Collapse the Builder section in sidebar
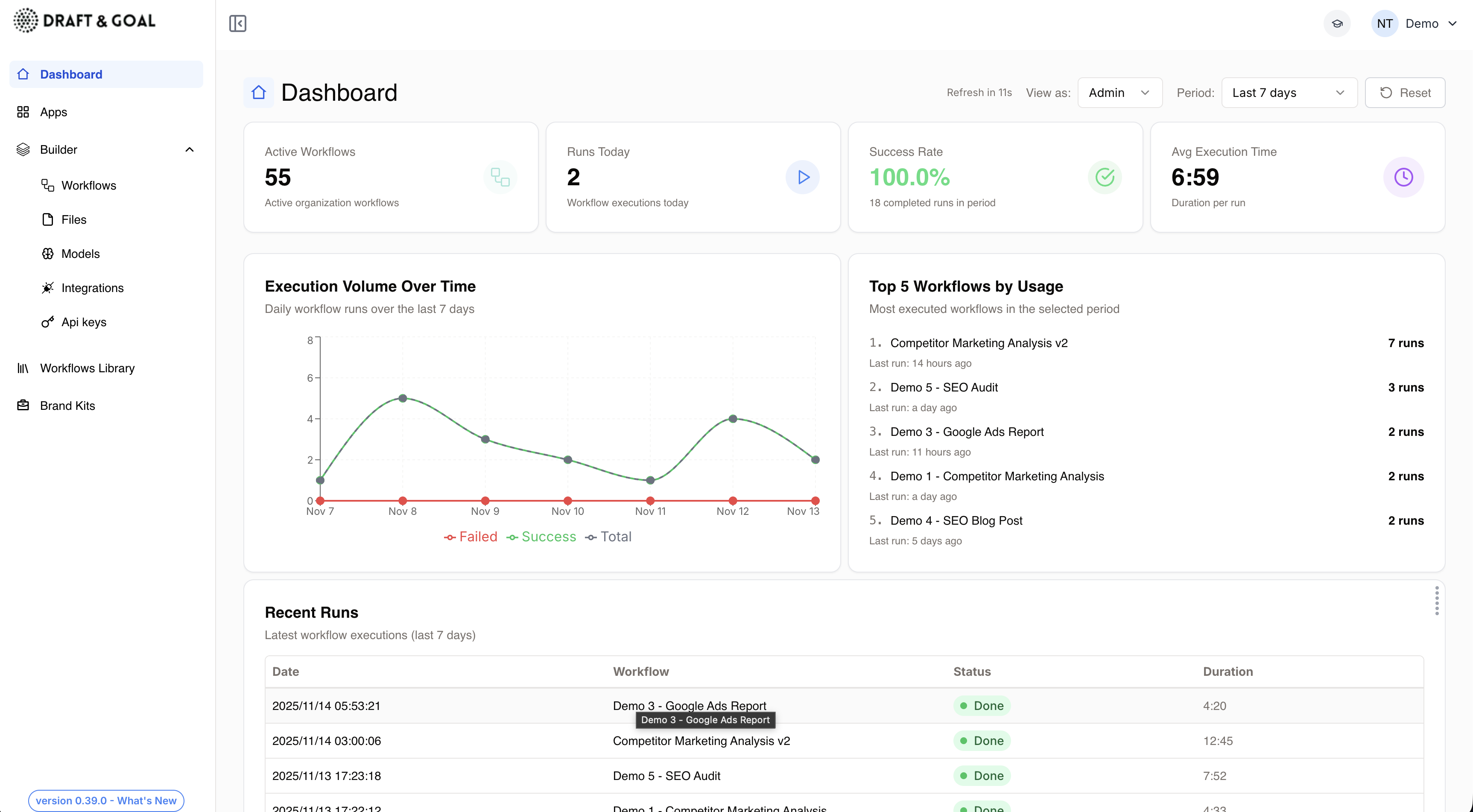The image size is (1473, 812). coord(189,150)
